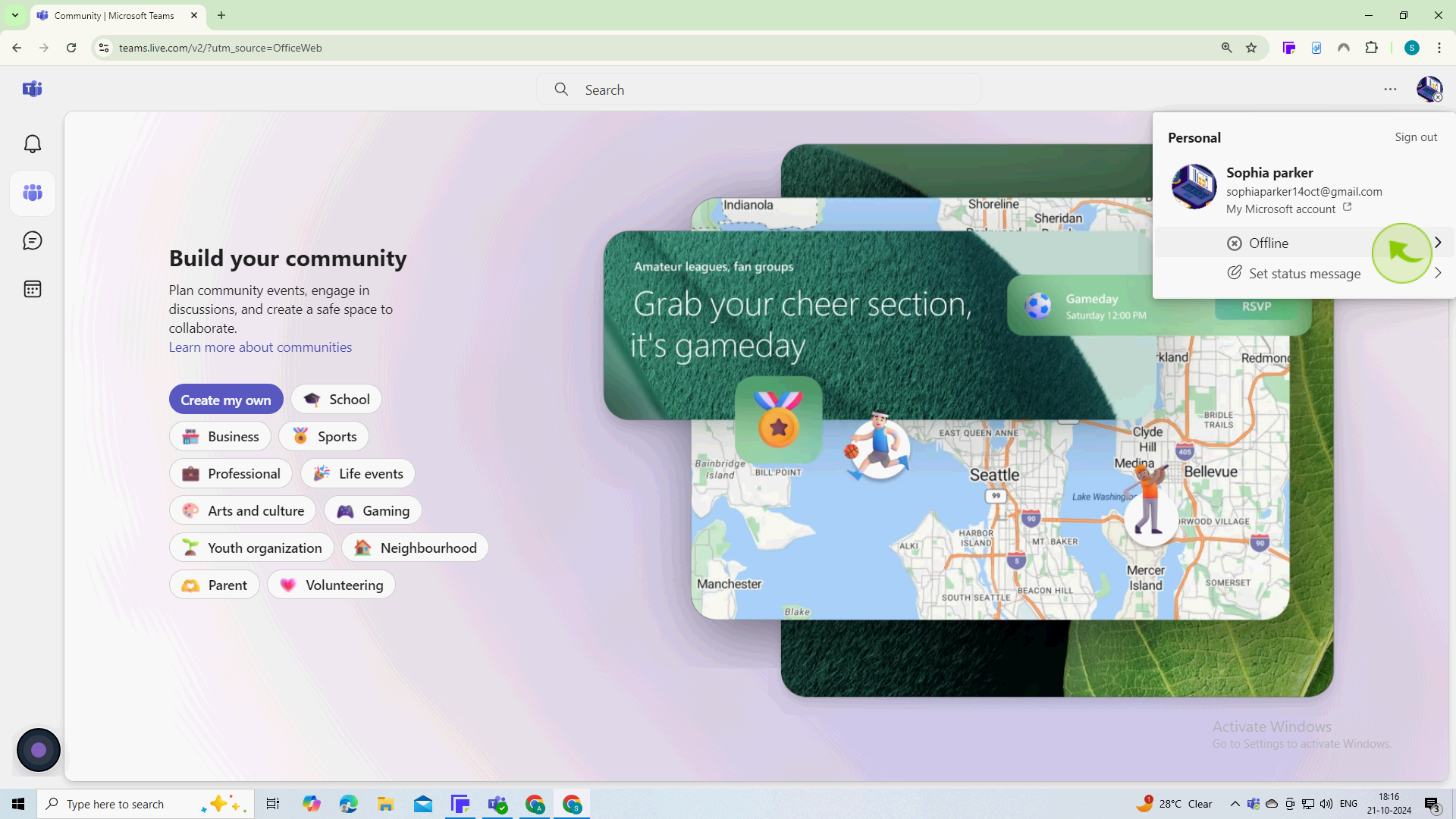Open the notification center icon
The width and height of the screenshot is (1456, 819).
(1432, 805)
